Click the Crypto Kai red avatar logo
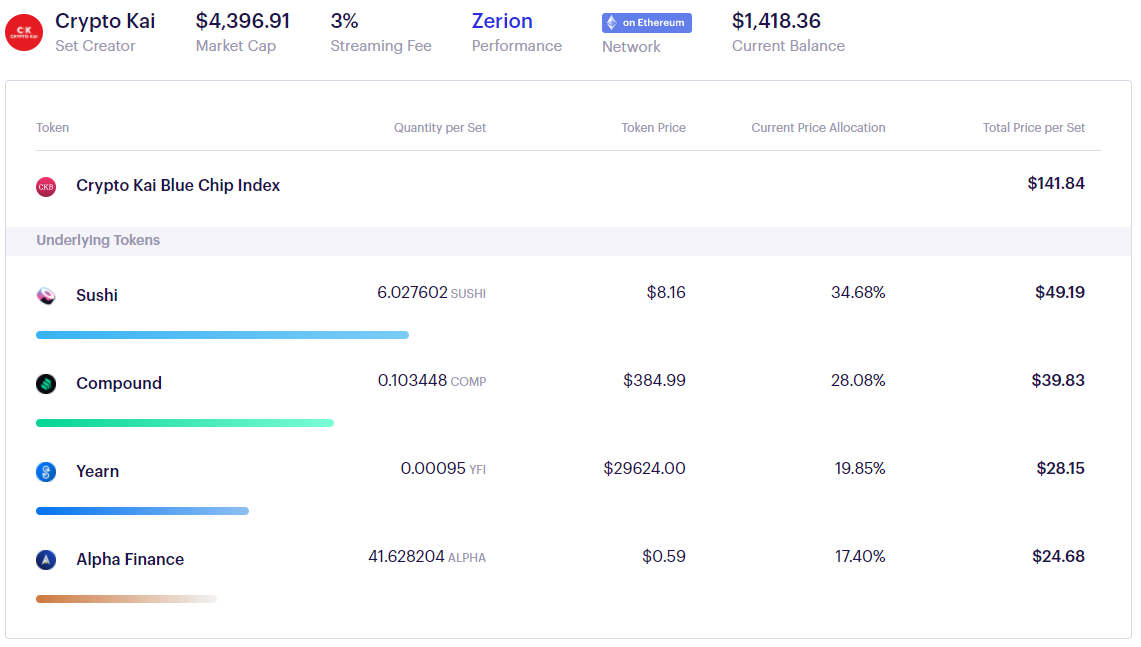1141x647 pixels. 24,33
